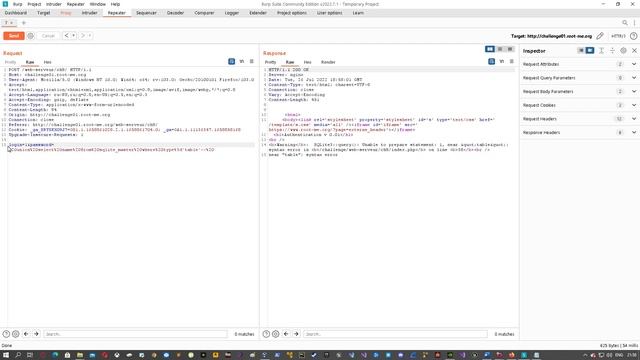Open the Request pane hamburger menu
640x360 pixels.
(251, 61)
